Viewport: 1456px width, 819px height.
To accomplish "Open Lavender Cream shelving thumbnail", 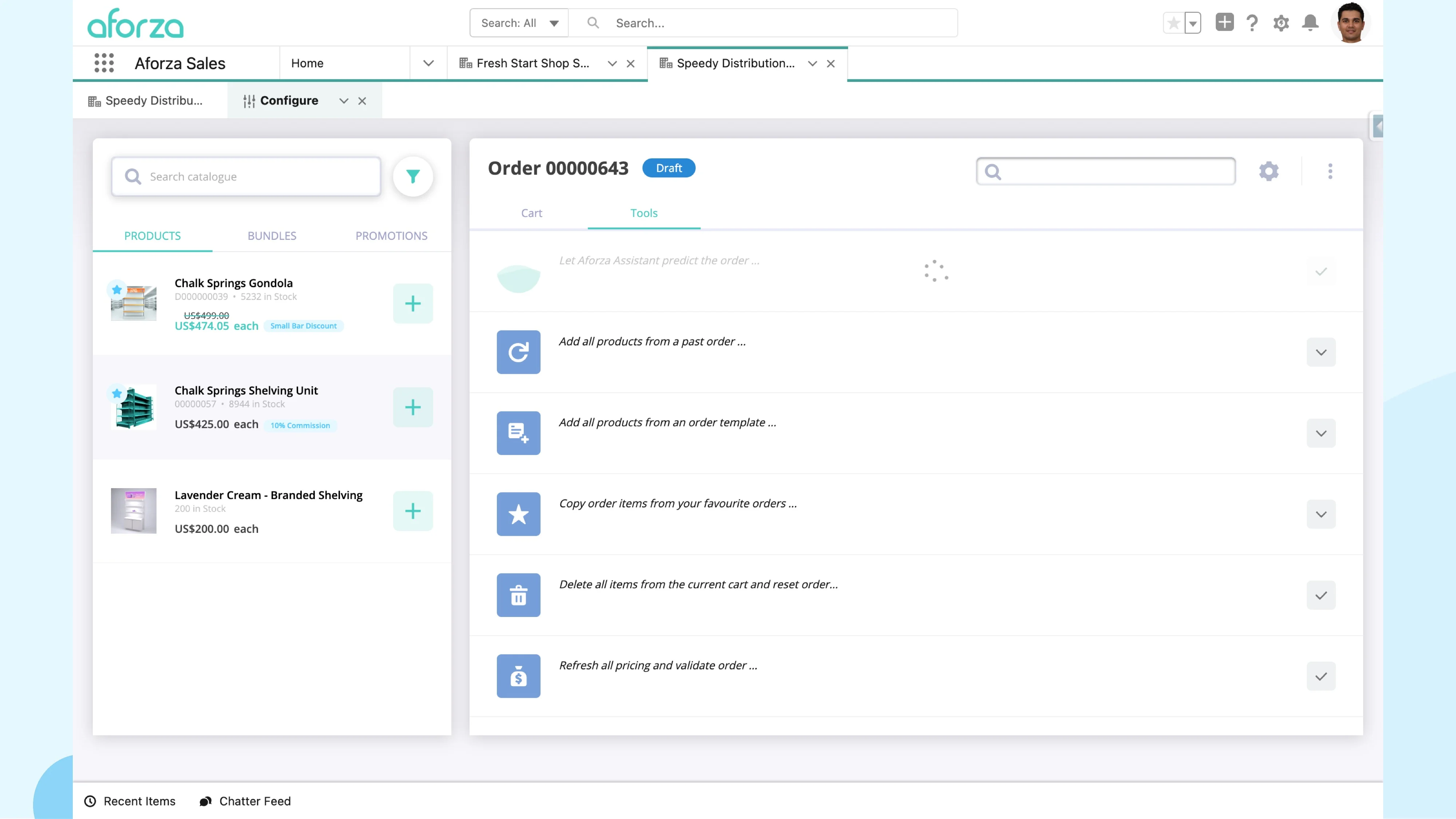I will tap(133, 511).
